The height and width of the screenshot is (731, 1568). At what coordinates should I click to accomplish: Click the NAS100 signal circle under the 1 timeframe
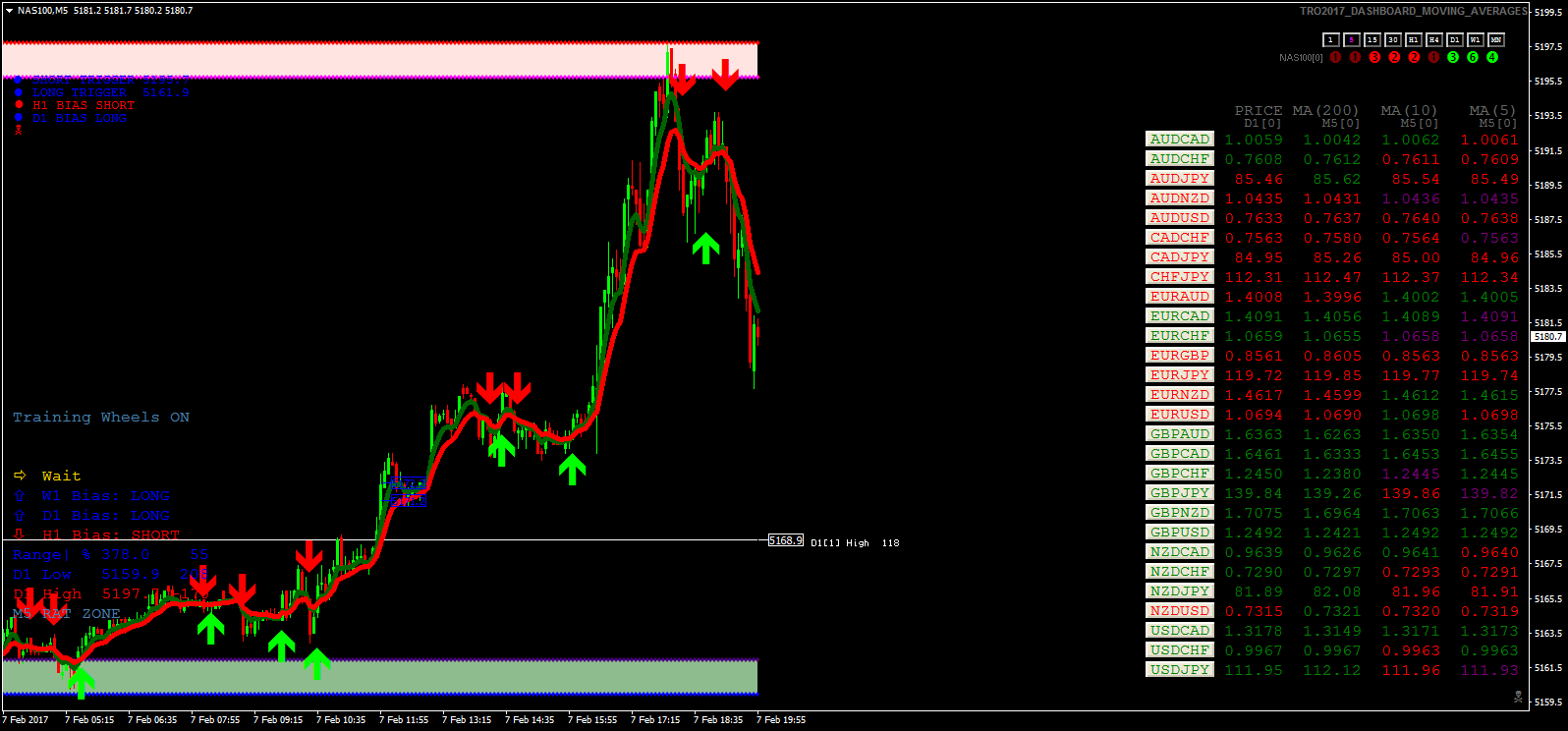coord(1335,57)
